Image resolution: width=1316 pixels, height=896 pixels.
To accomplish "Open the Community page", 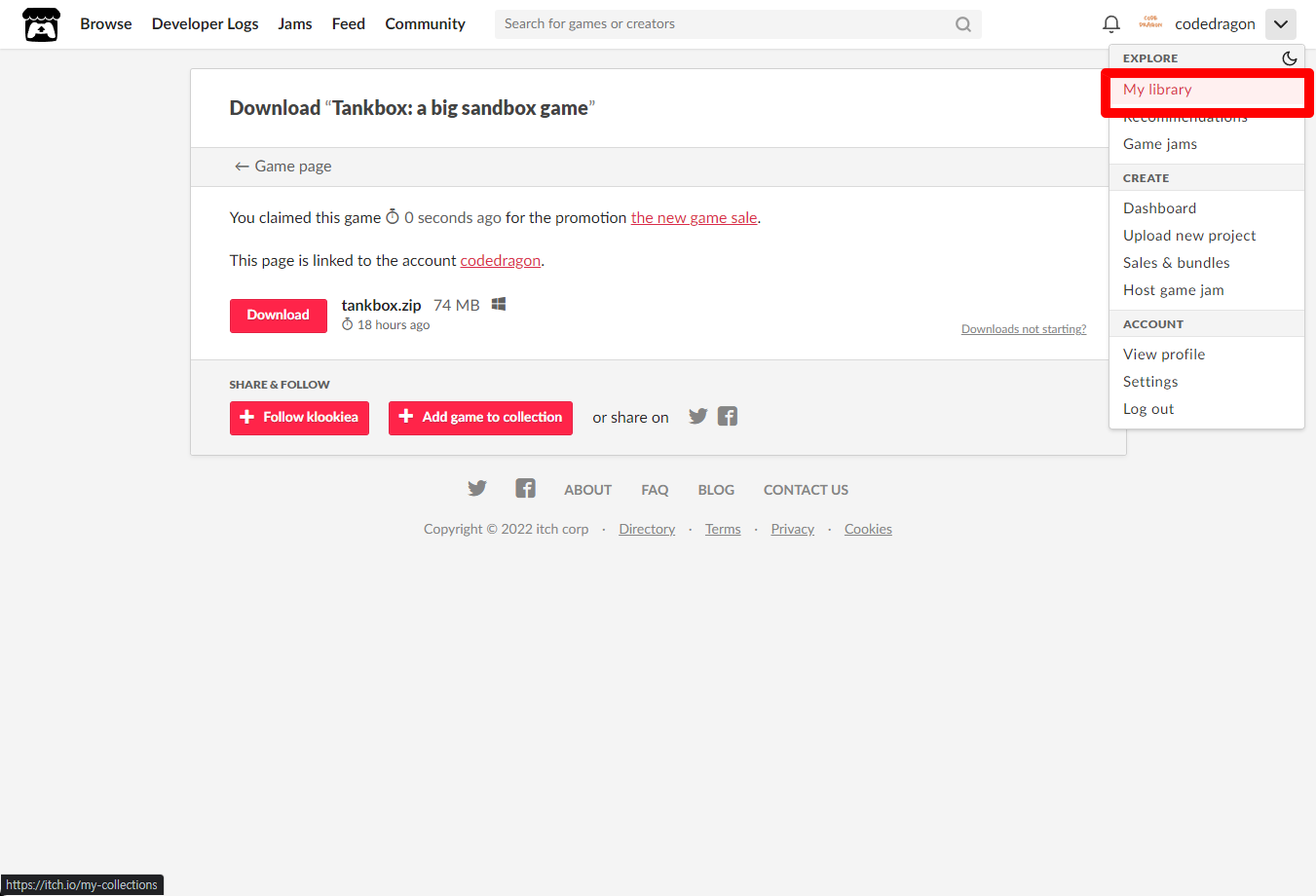I will 426,24.
